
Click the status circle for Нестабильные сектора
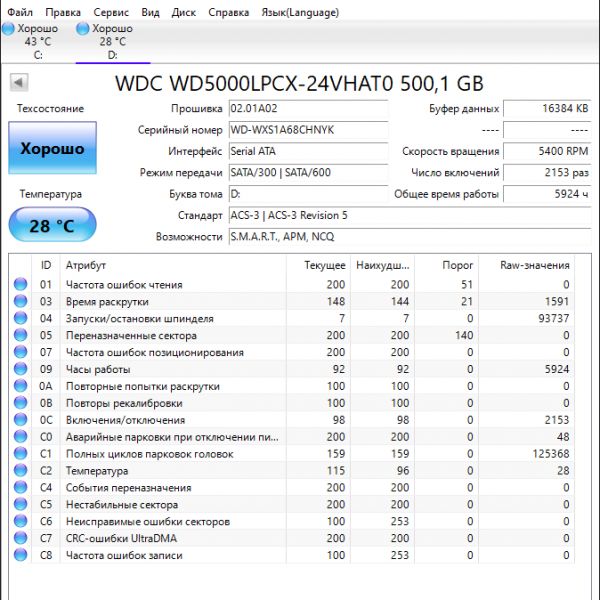click(20, 505)
